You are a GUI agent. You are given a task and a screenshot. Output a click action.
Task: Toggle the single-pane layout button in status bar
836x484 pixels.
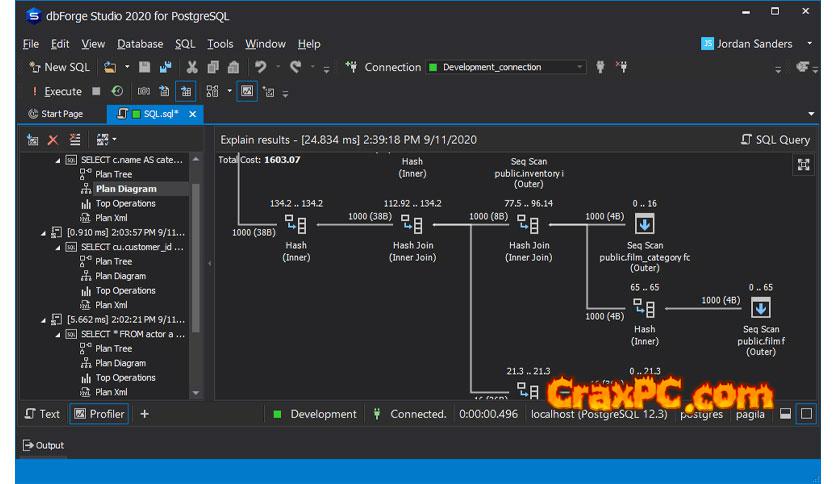[806, 414]
